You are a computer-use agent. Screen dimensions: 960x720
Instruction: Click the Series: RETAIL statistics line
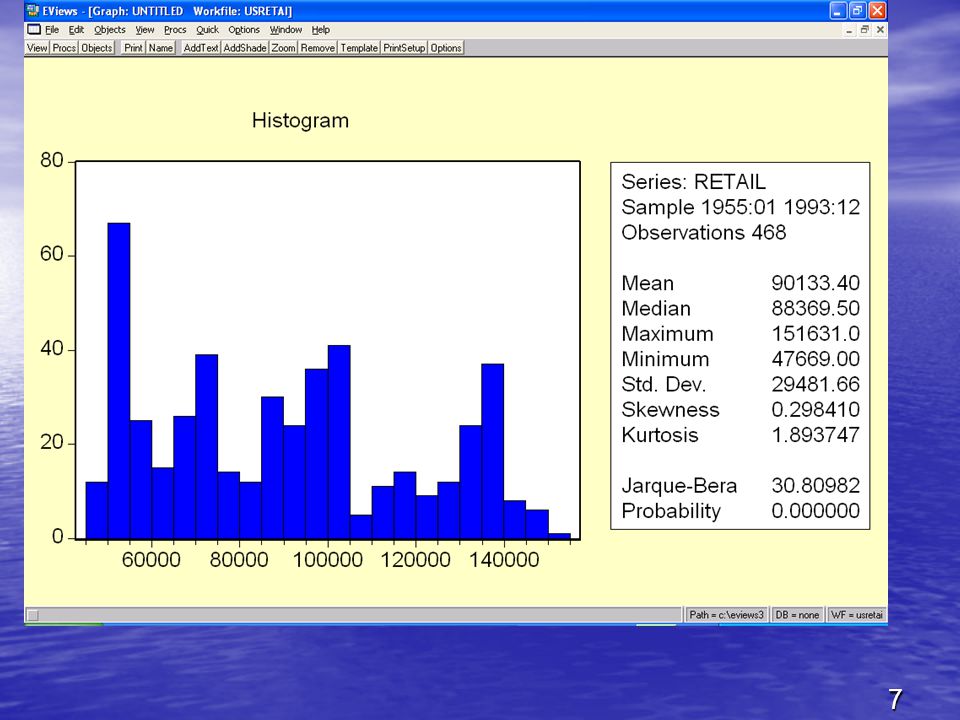click(693, 182)
